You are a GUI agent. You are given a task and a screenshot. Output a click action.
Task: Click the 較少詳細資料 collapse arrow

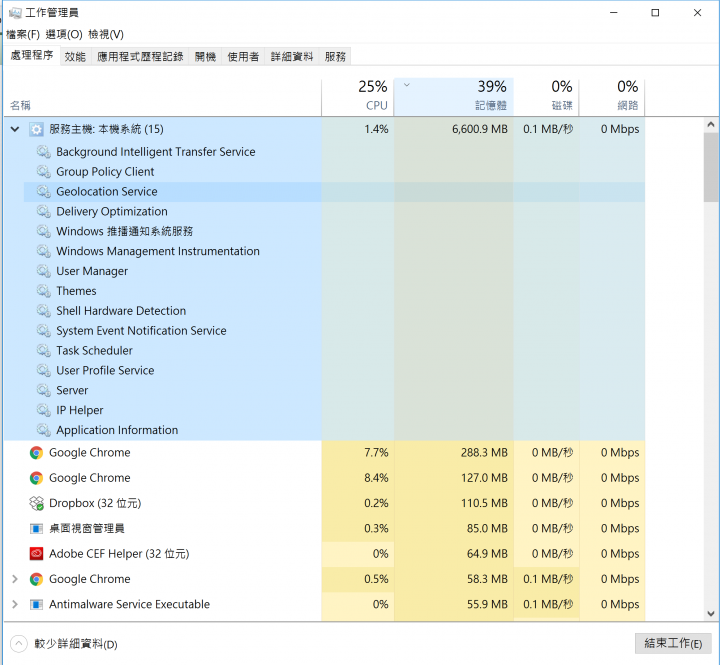point(19,644)
